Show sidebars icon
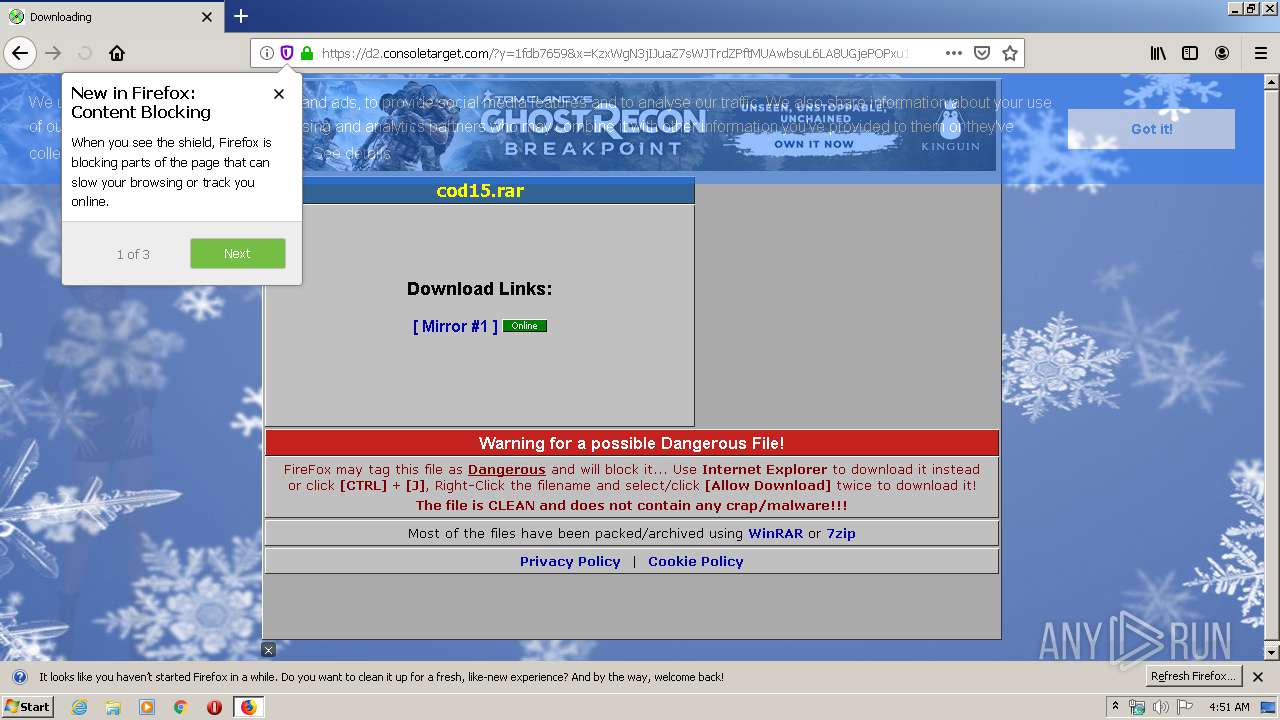Viewport: 1280px width, 720px height. [1190, 53]
